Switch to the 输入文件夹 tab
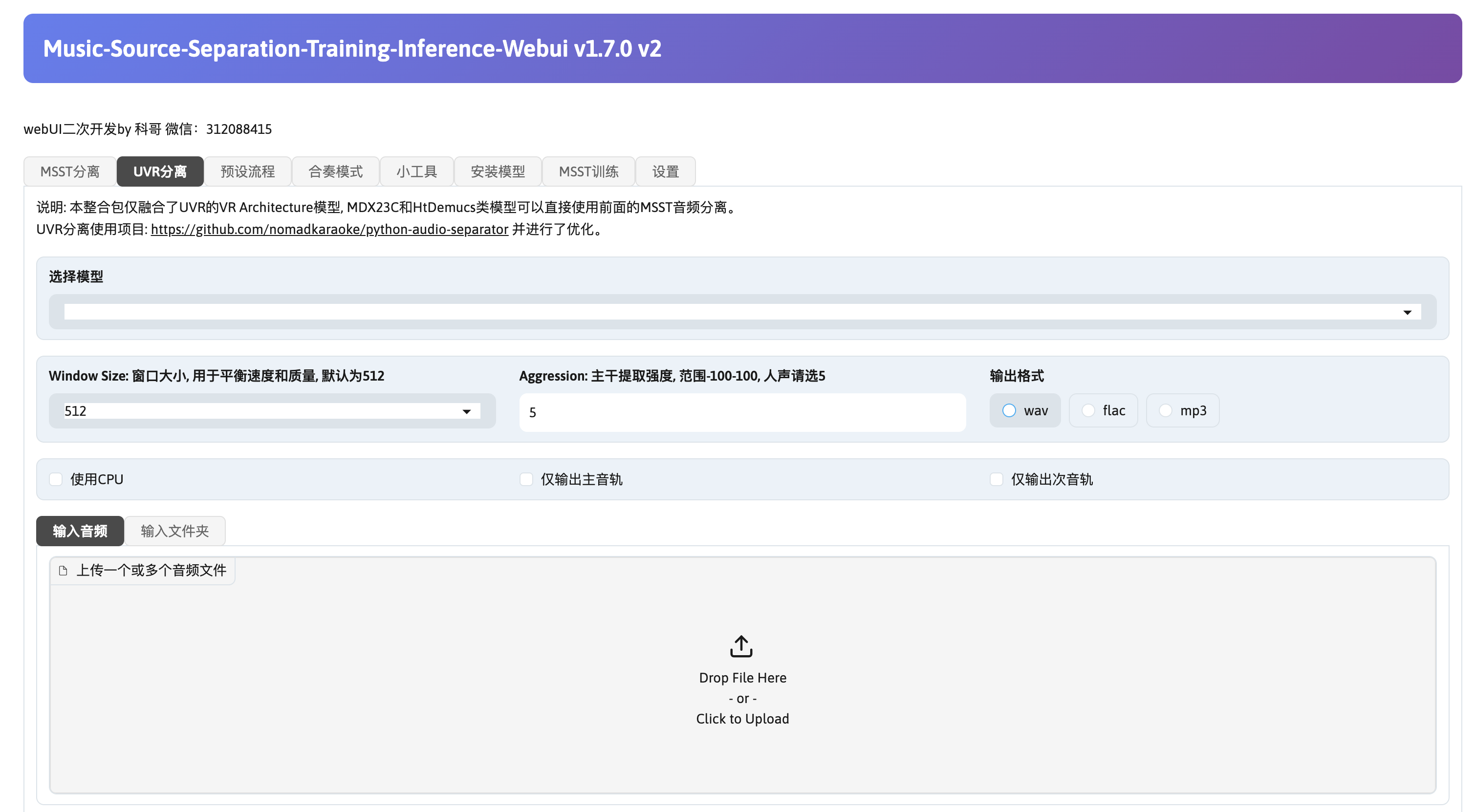This screenshot has width=1475, height=812. click(174, 531)
